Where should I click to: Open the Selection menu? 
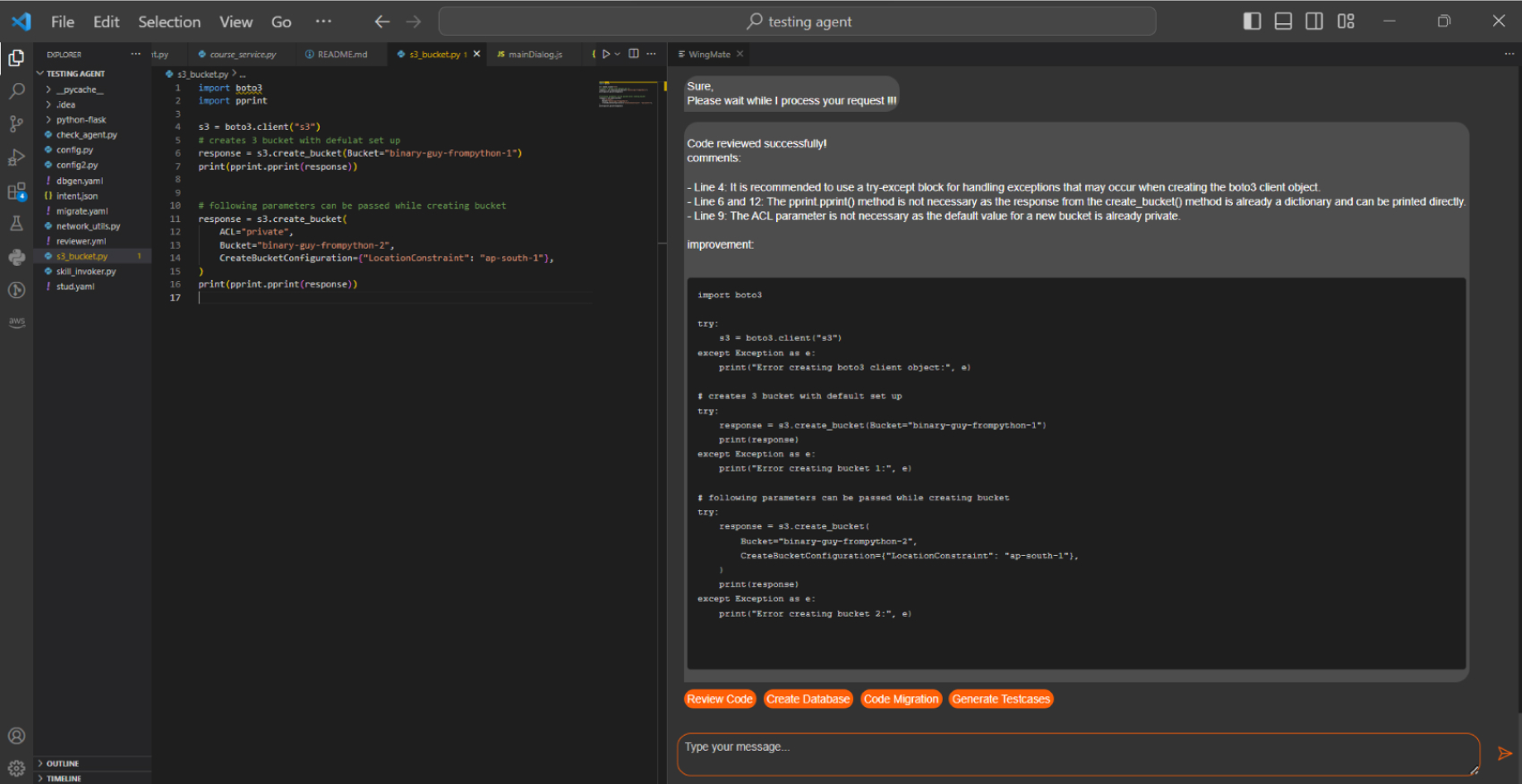click(x=169, y=21)
